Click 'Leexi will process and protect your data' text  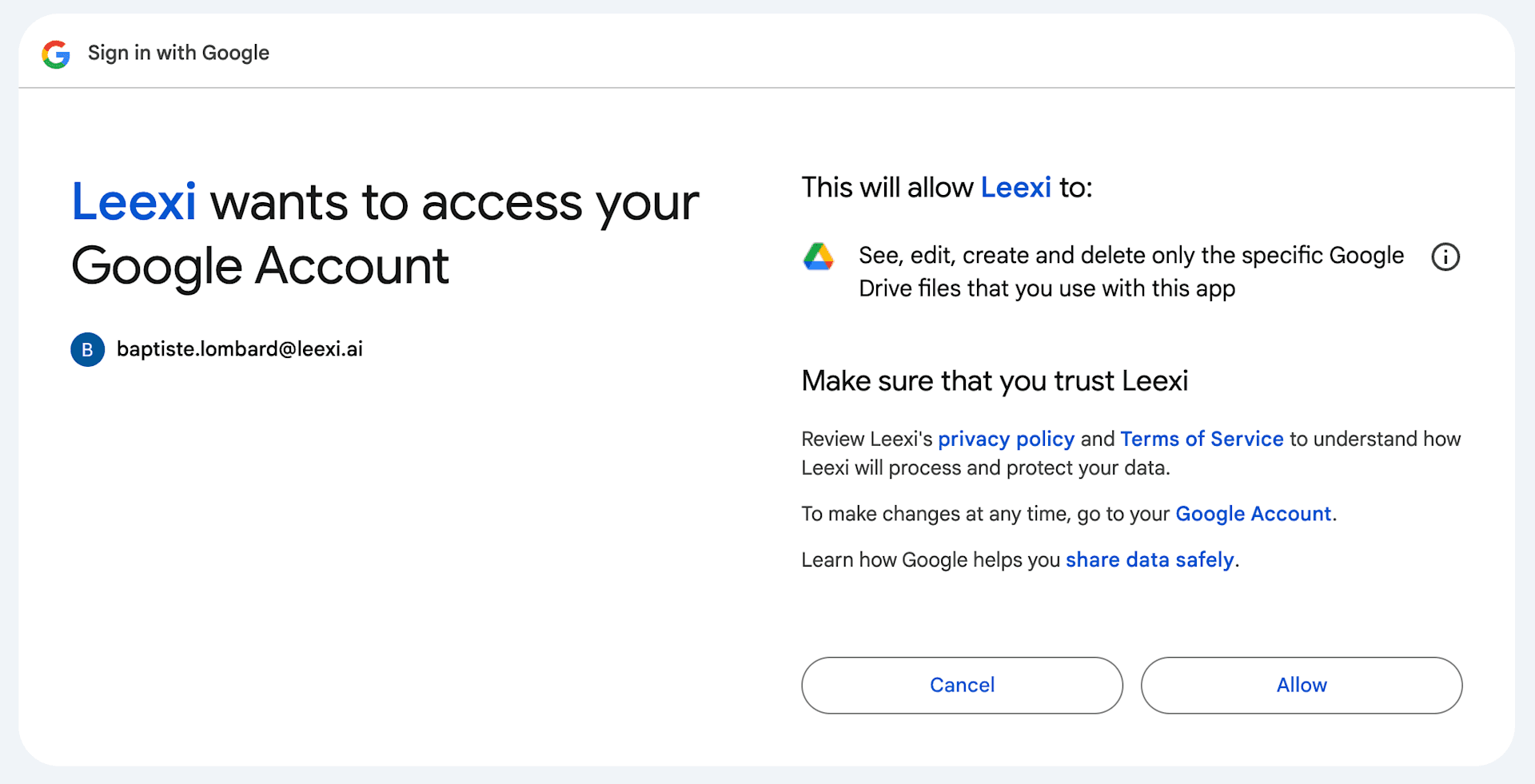(x=985, y=468)
